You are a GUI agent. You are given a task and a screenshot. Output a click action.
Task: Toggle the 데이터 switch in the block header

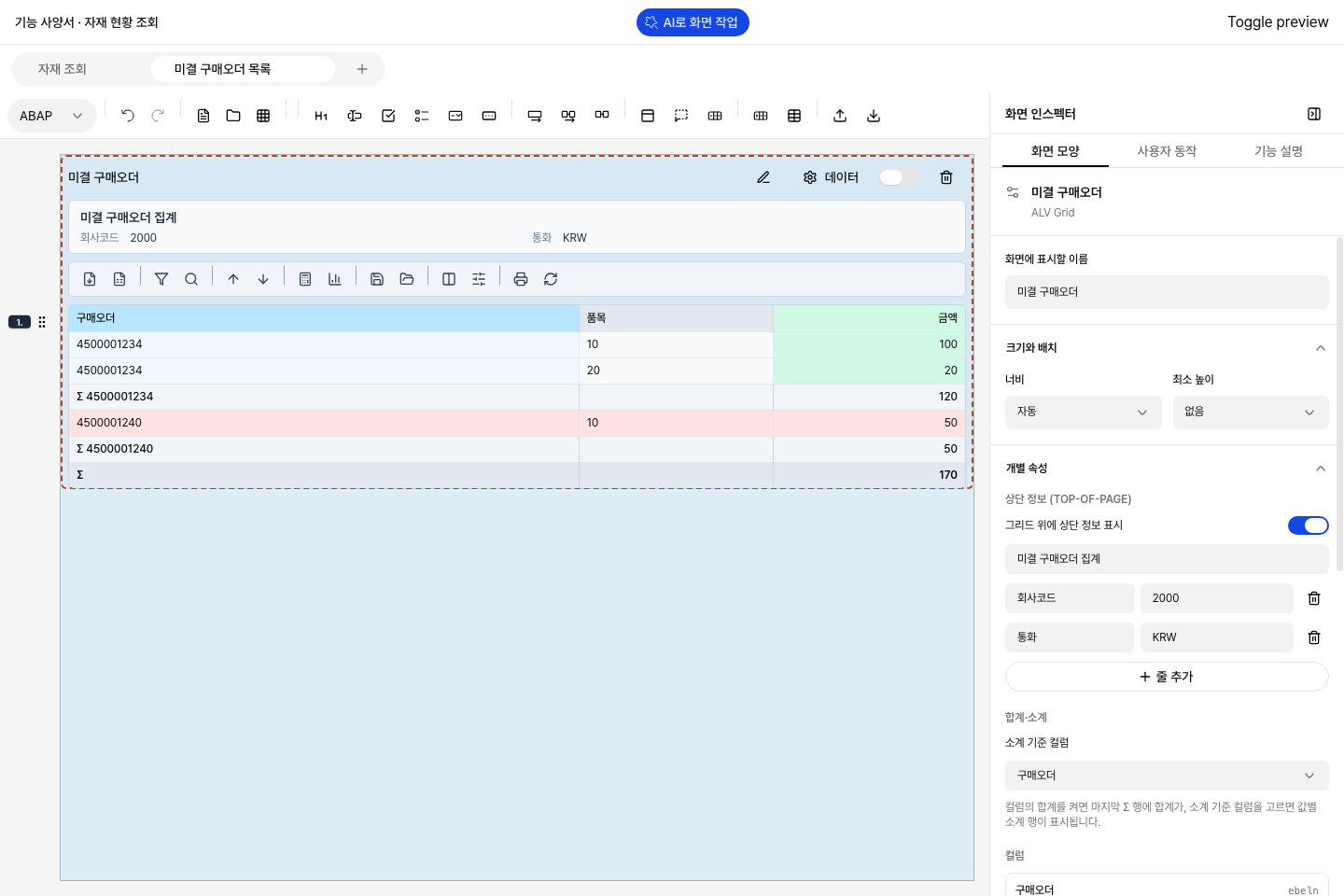[x=899, y=177]
